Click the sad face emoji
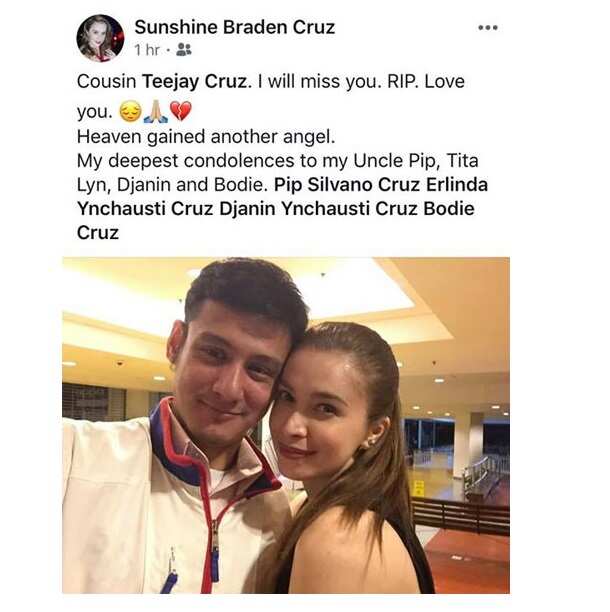 click(x=130, y=111)
